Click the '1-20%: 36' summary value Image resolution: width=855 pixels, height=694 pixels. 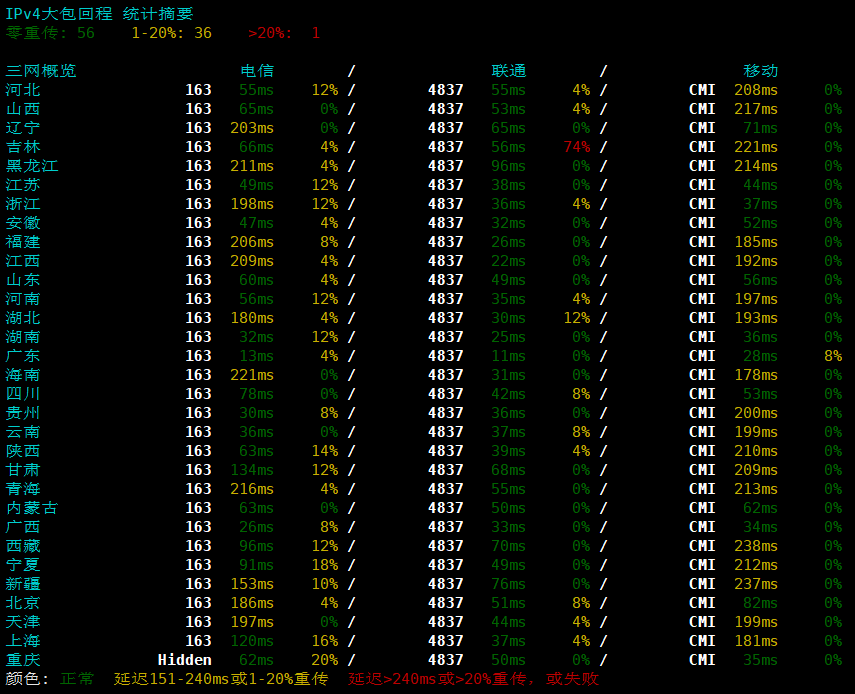tap(171, 33)
